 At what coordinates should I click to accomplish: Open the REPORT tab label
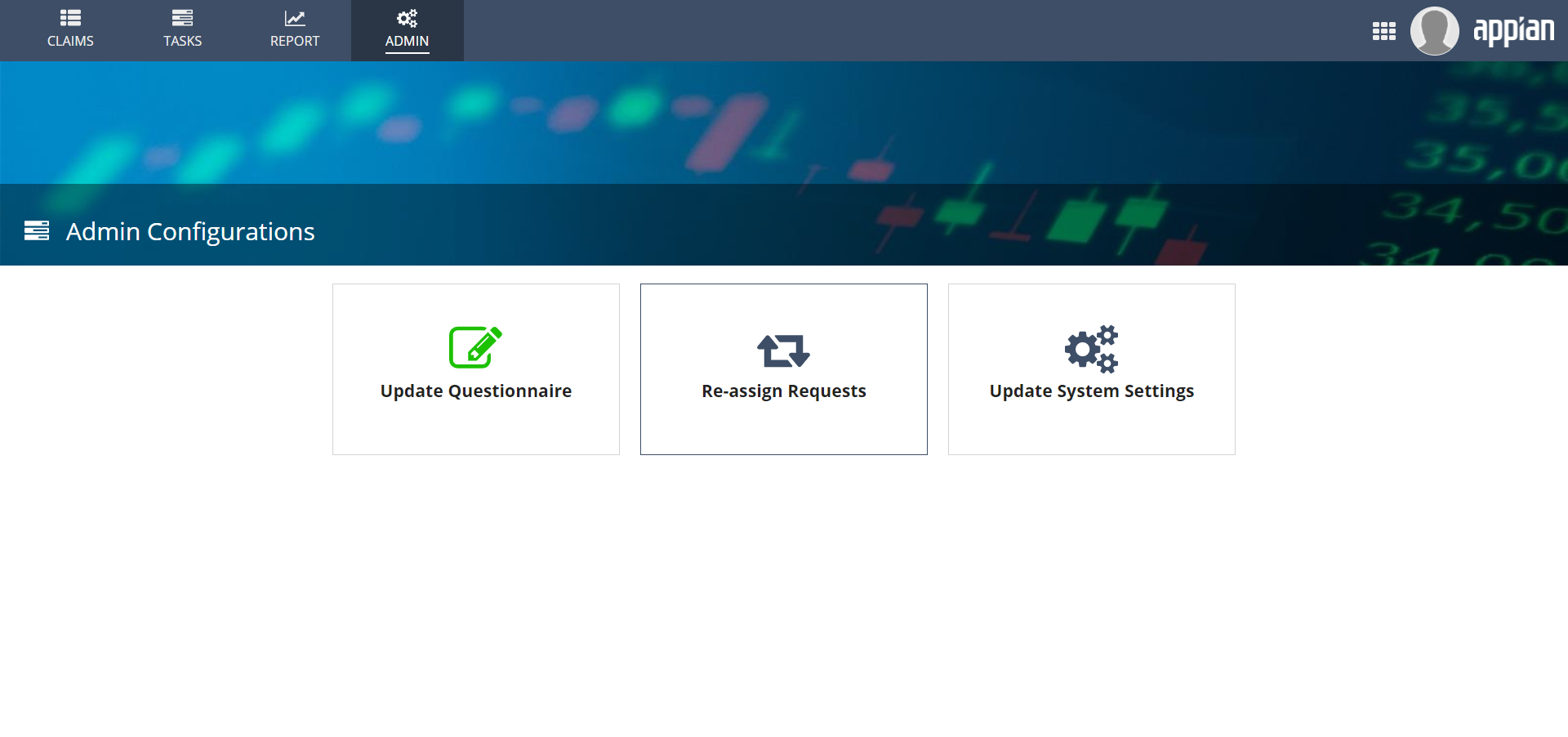(295, 41)
